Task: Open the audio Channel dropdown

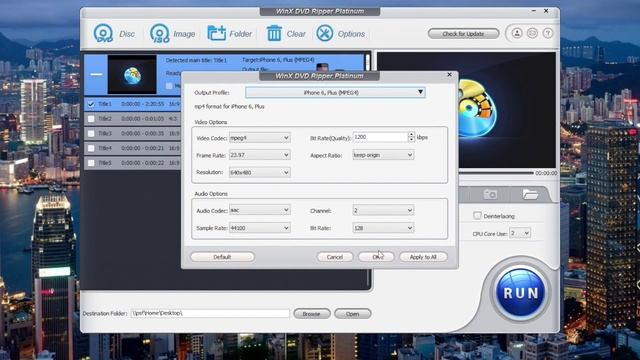Action: (383, 210)
